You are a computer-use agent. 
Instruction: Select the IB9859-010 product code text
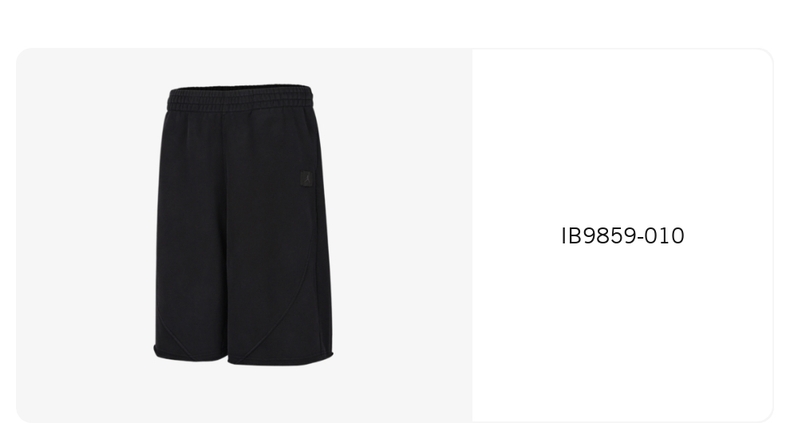coord(623,236)
